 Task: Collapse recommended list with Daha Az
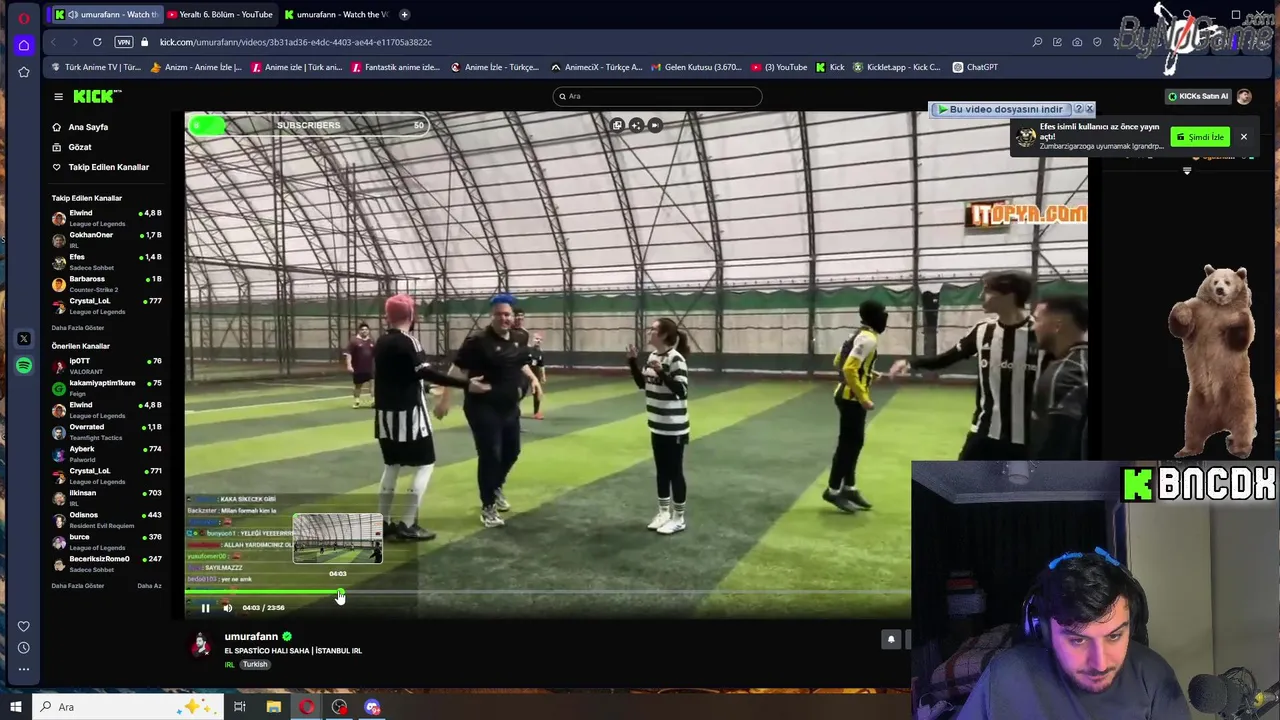click(x=149, y=586)
